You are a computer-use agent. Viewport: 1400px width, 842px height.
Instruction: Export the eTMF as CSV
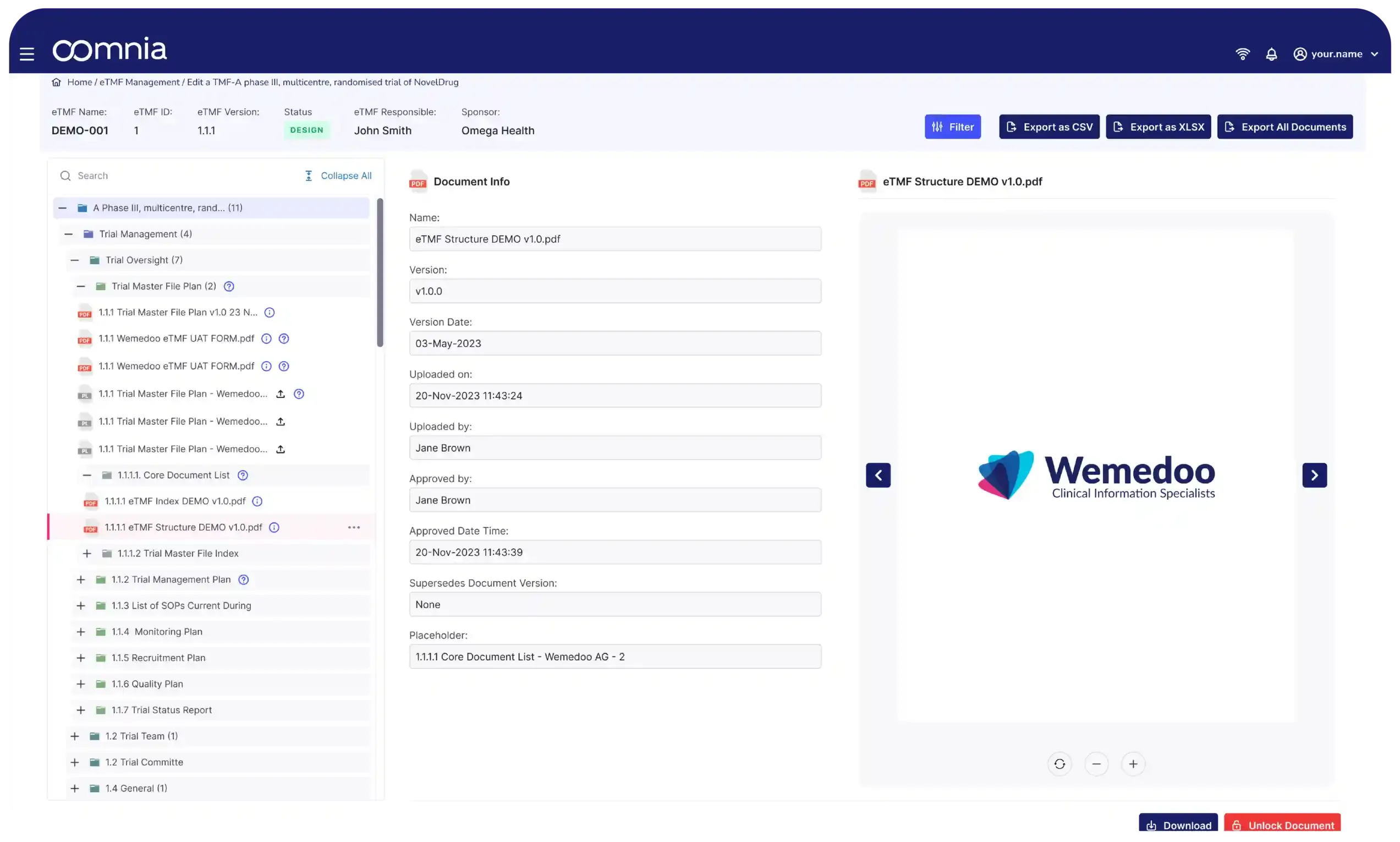1049,127
